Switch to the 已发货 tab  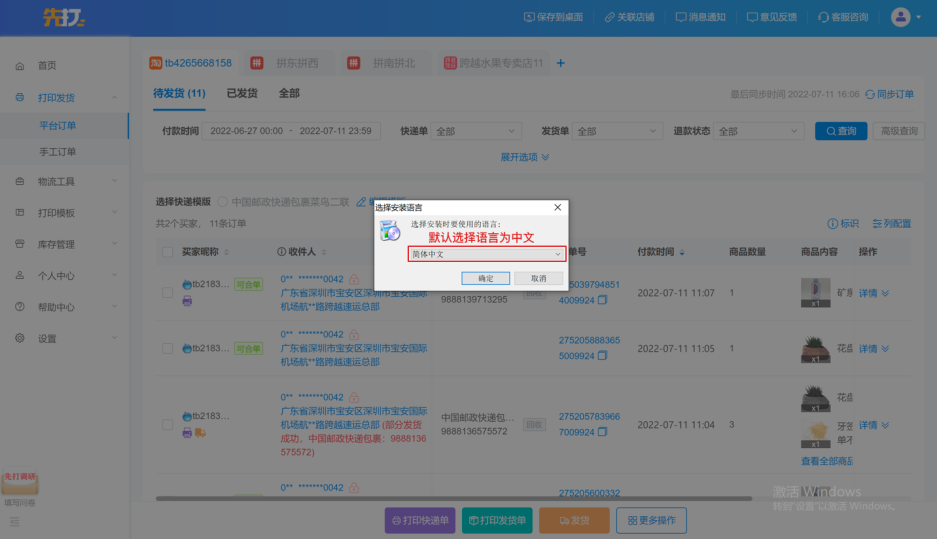click(241, 93)
